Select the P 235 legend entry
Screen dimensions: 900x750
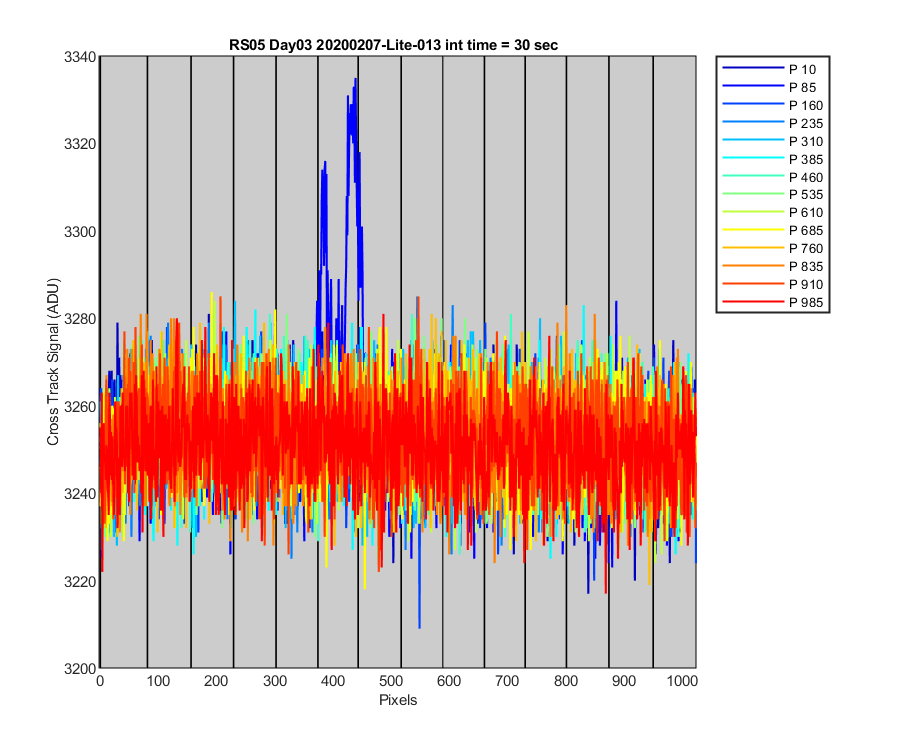(x=773, y=123)
